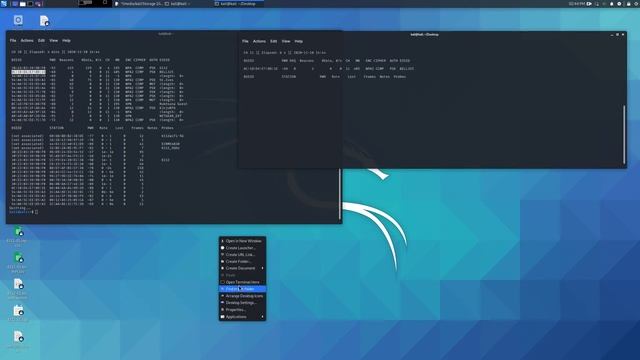Maximize the ~/Desktop terminal window
The width and height of the screenshot is (640, 360).
pos(618,35)
